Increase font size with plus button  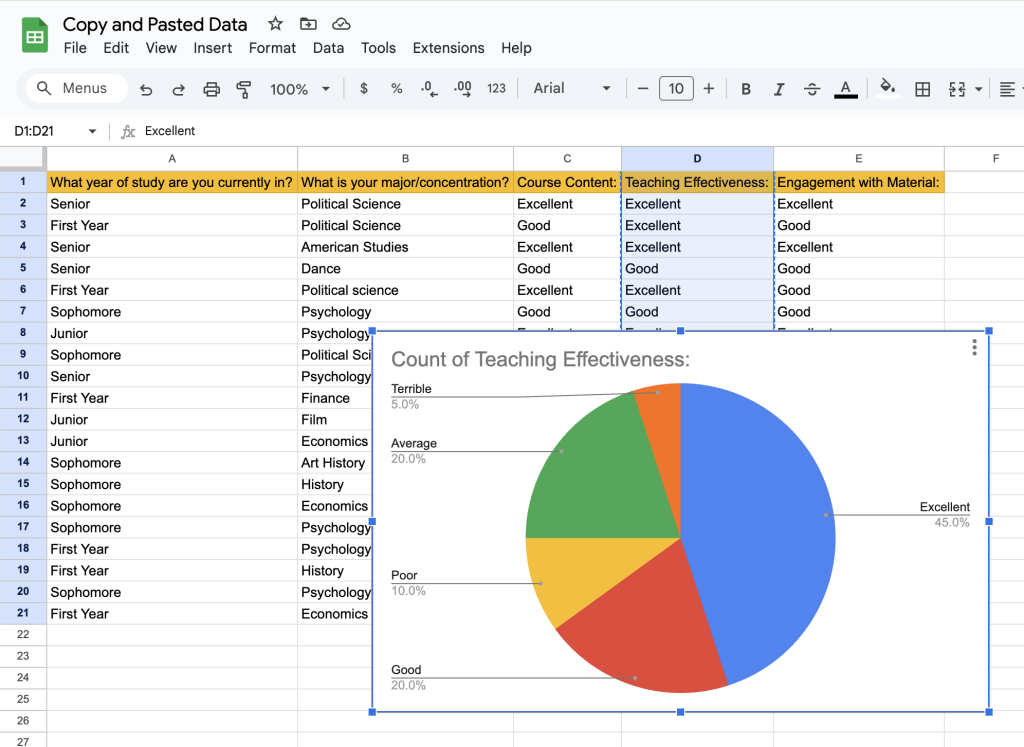[709, 88]
